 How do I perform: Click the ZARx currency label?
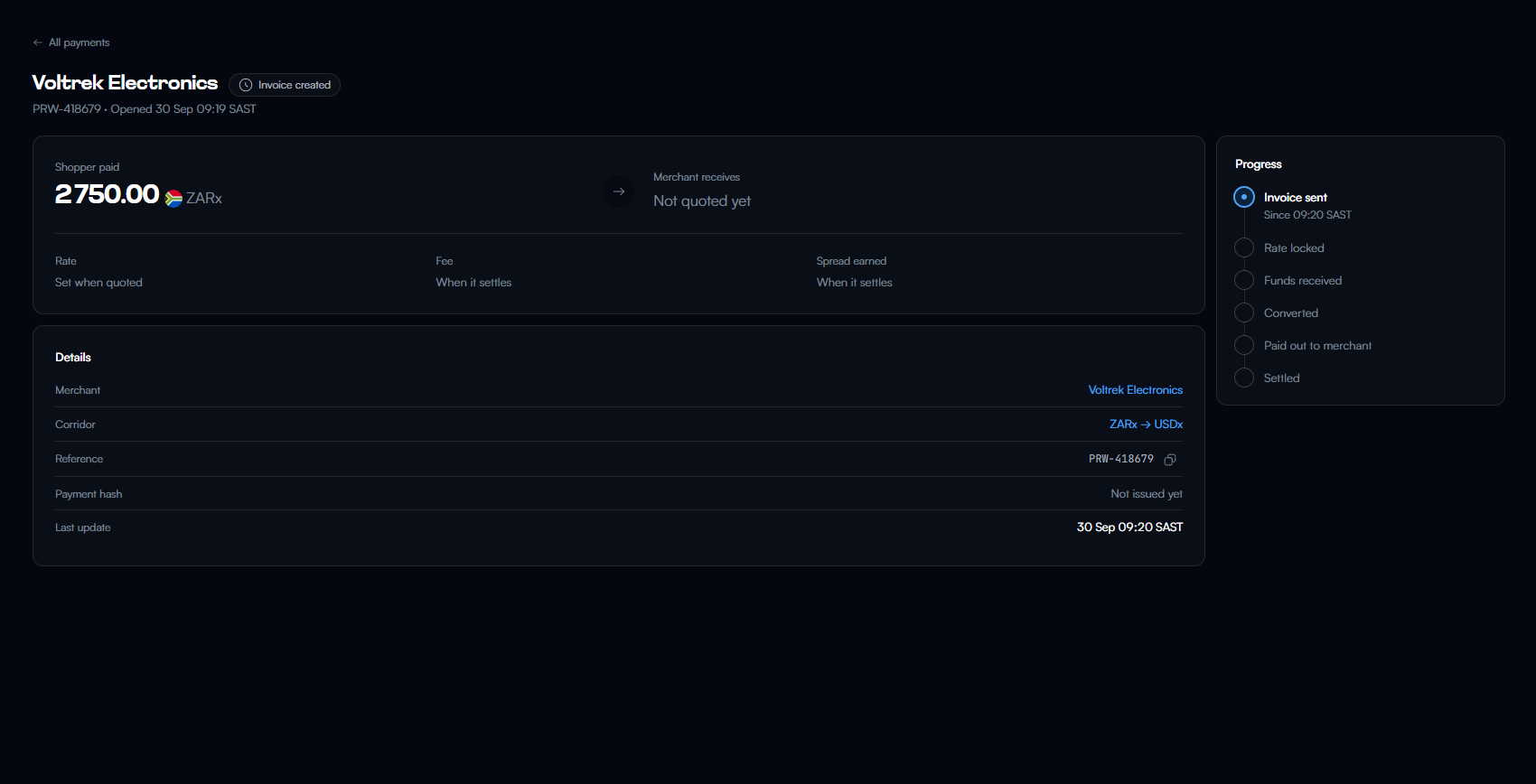(204, 199)
